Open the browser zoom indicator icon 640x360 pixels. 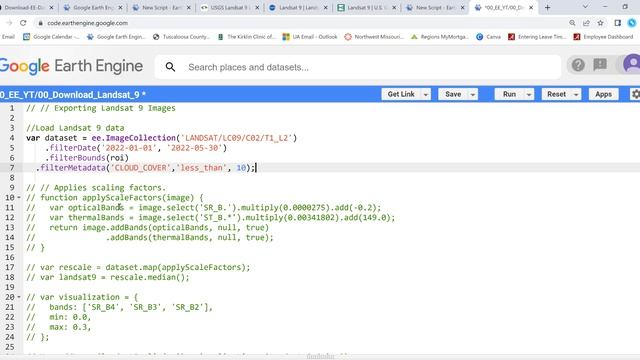click(572, 23)
